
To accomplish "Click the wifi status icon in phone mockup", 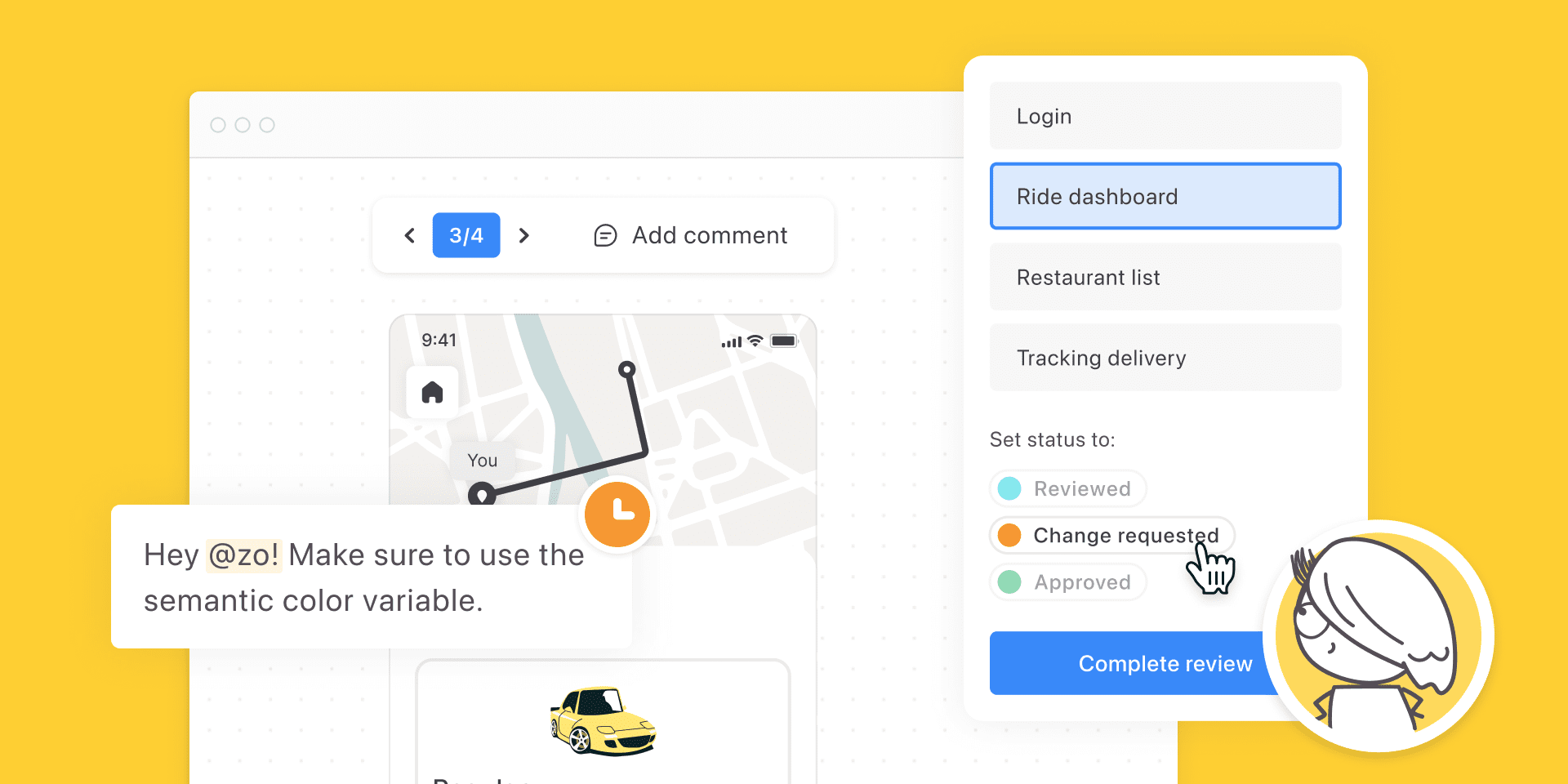I will coord(755,341).
